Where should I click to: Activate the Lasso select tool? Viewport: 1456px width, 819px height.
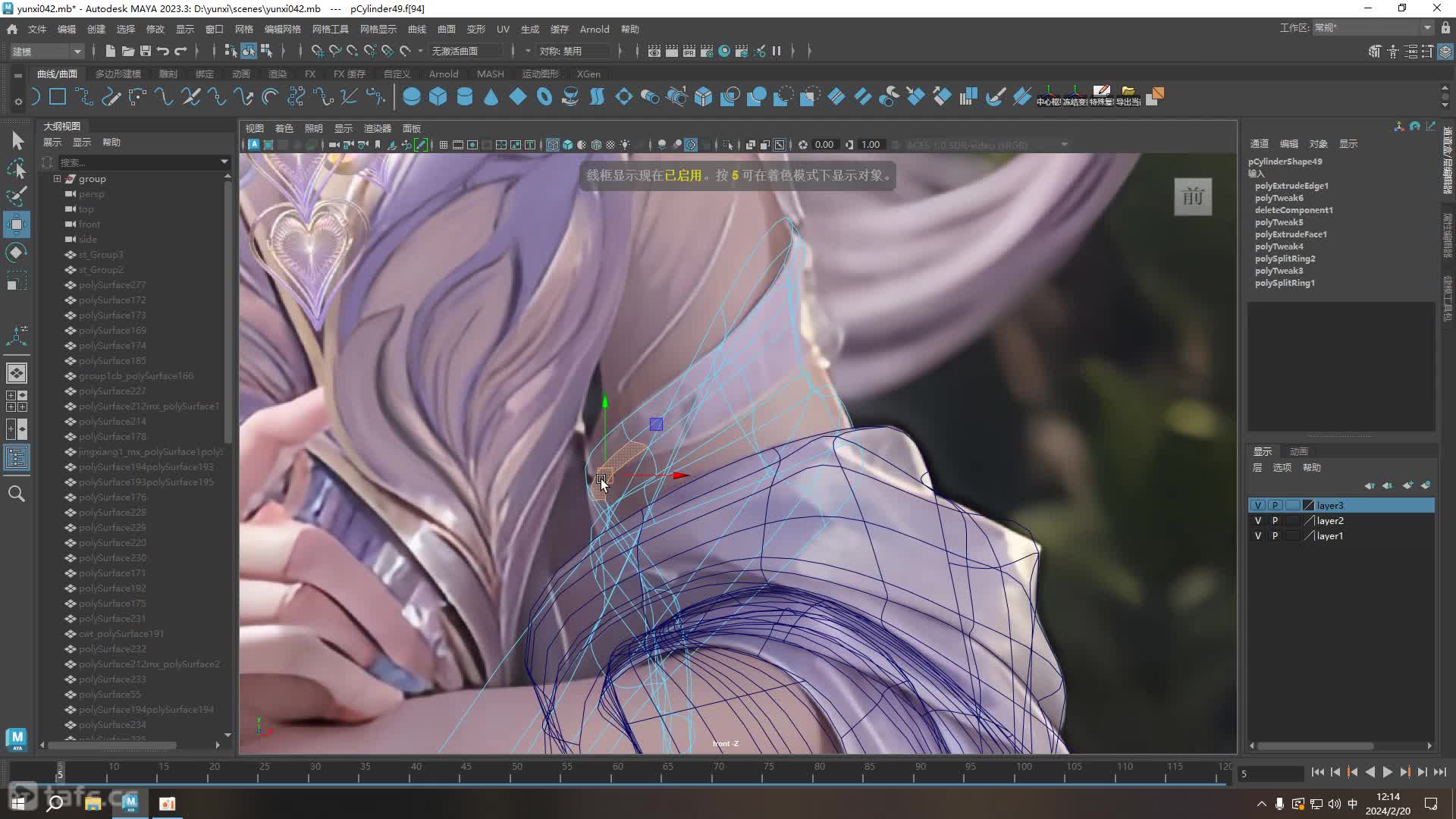tap(17, 168)
